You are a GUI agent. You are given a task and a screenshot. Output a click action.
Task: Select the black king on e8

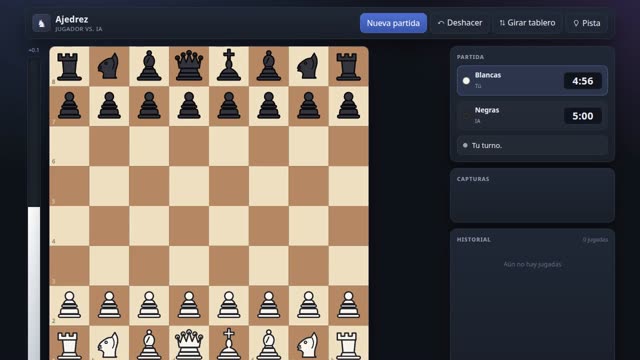coord(229,65)
